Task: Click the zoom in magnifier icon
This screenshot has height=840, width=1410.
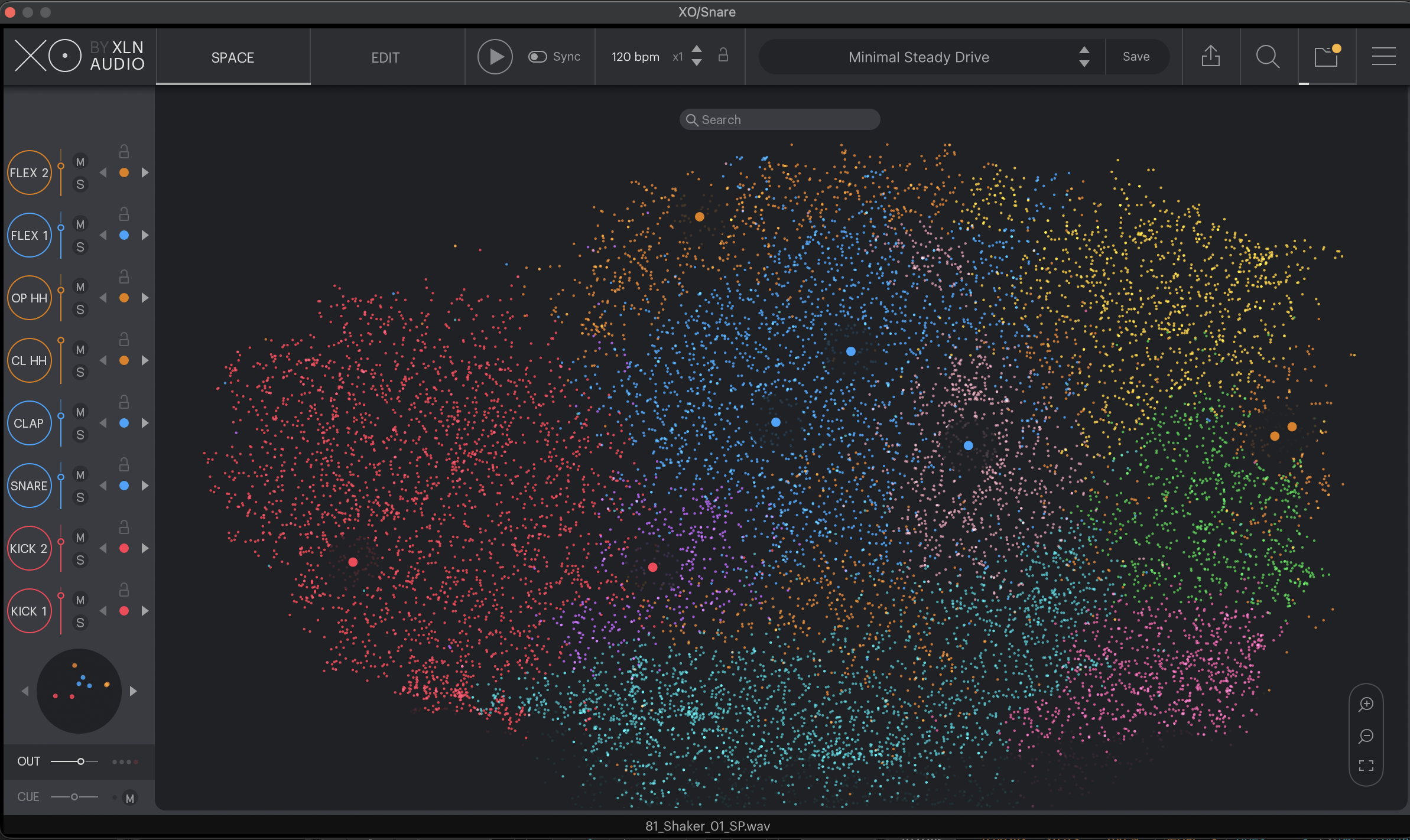Action: (1366, 704)
